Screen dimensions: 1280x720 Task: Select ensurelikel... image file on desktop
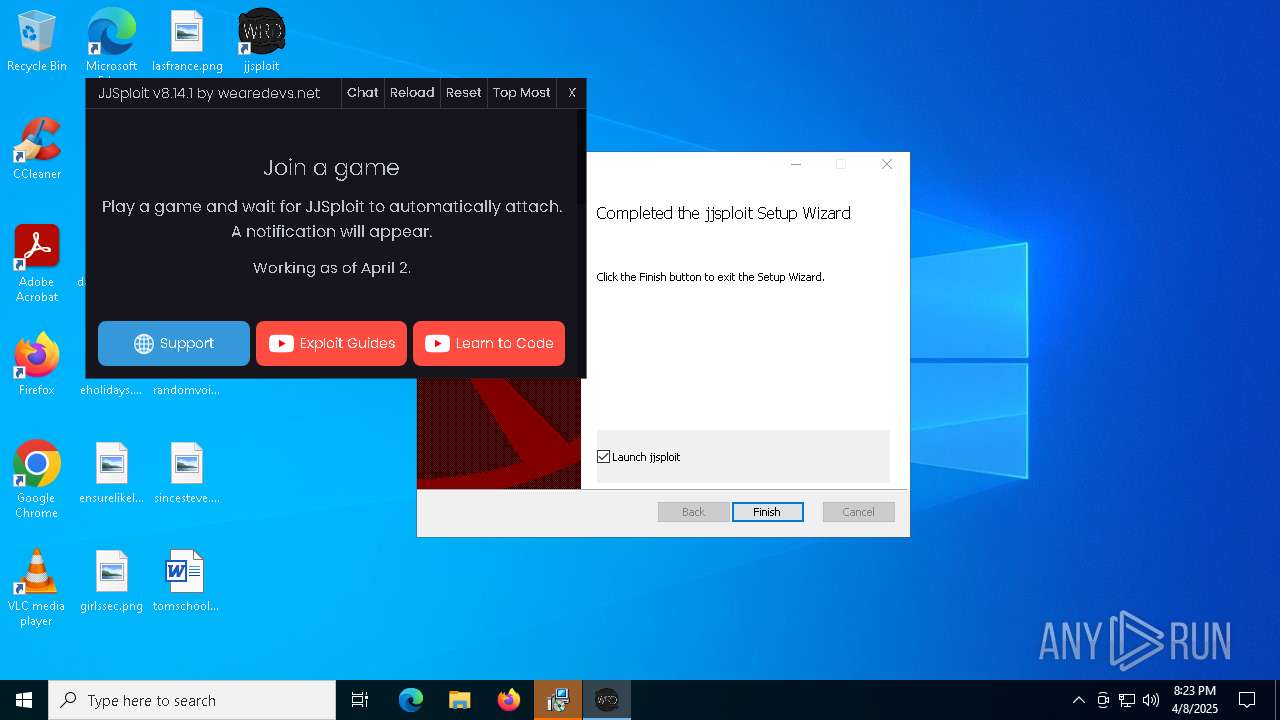click(111, 474)
